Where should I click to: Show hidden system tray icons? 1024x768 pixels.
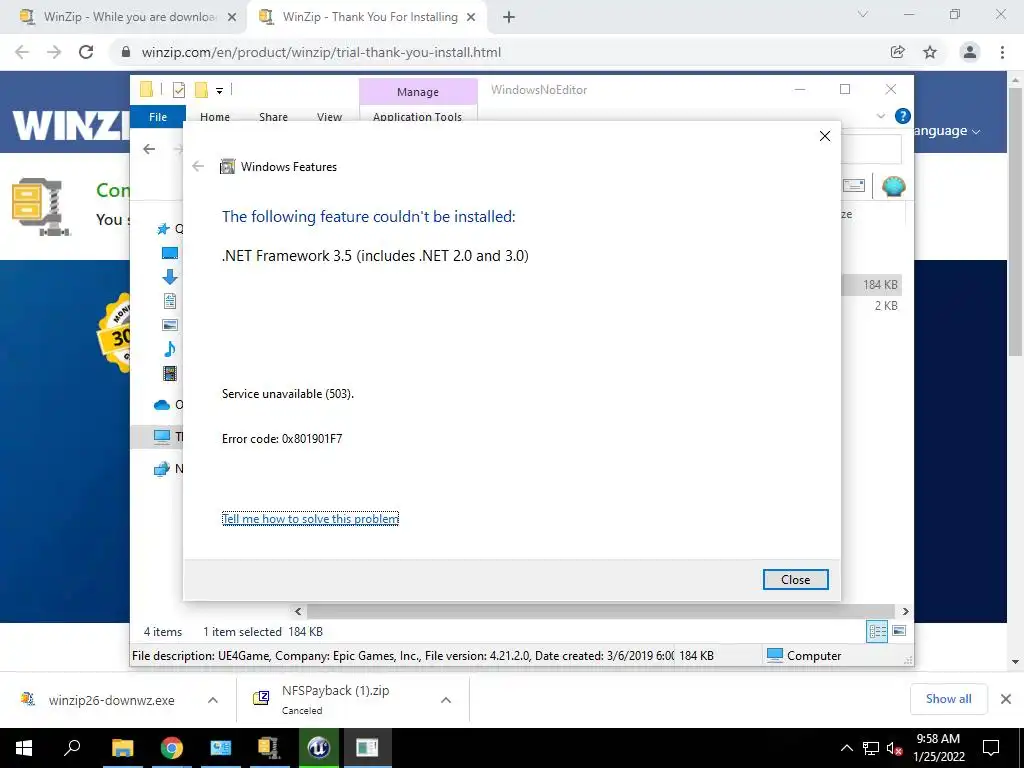(x=846, y=748)
